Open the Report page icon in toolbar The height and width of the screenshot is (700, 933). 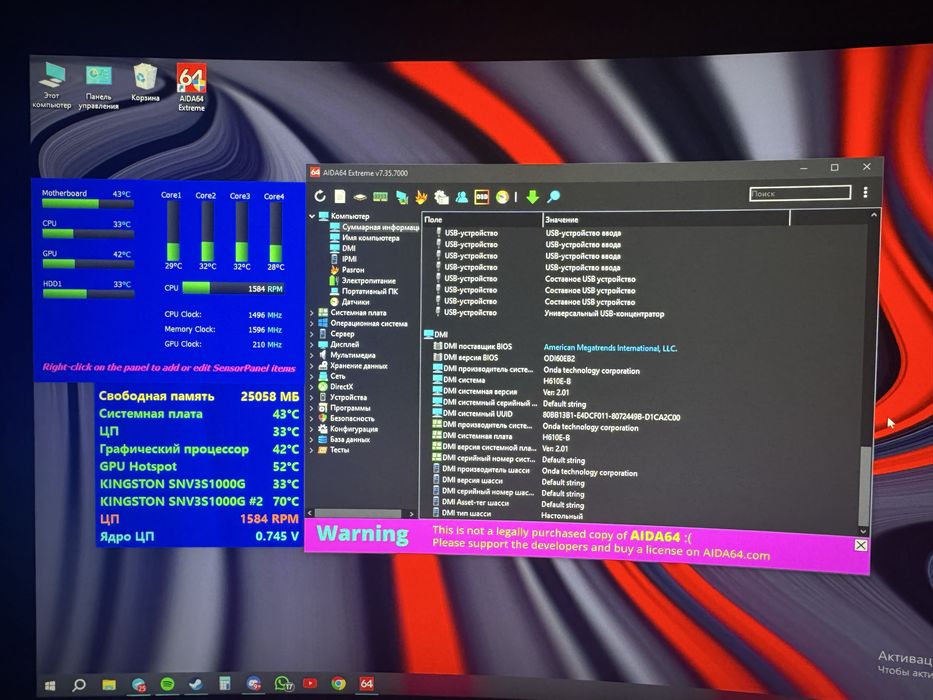pos(340,196)
